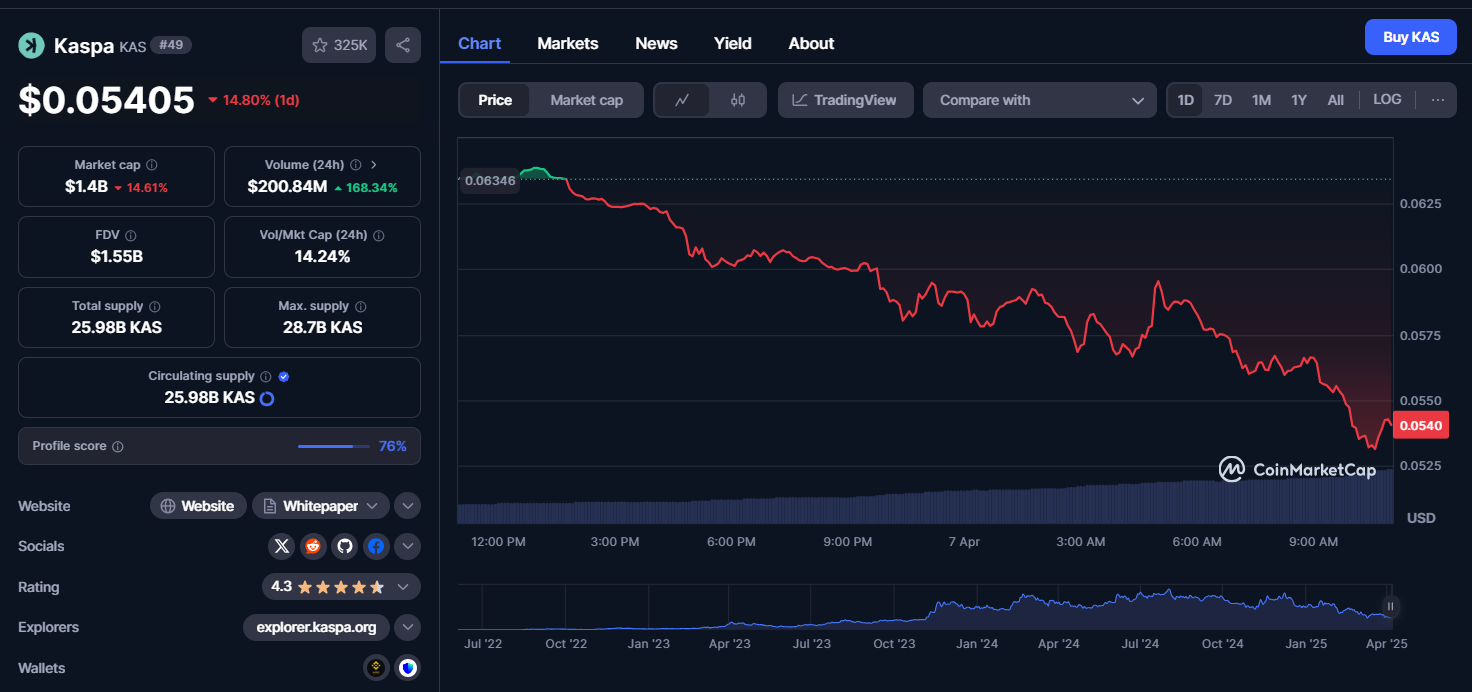The width and height of the screenshot is (1472, 692).
Task: Open the more options ellipsis menu
Action: tap(1438, 100)
